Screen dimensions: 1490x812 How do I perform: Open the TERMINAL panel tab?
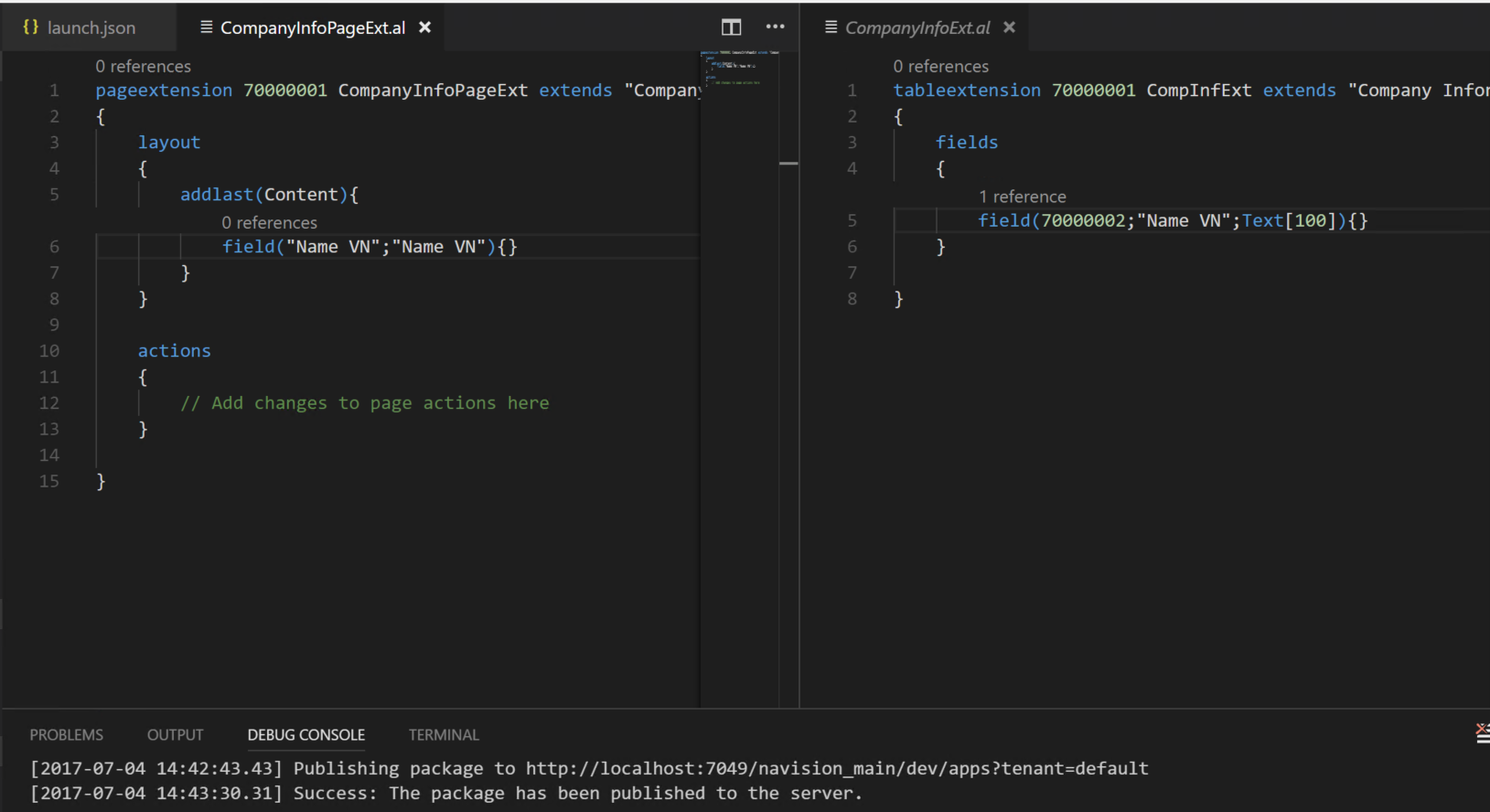[444, 734]
